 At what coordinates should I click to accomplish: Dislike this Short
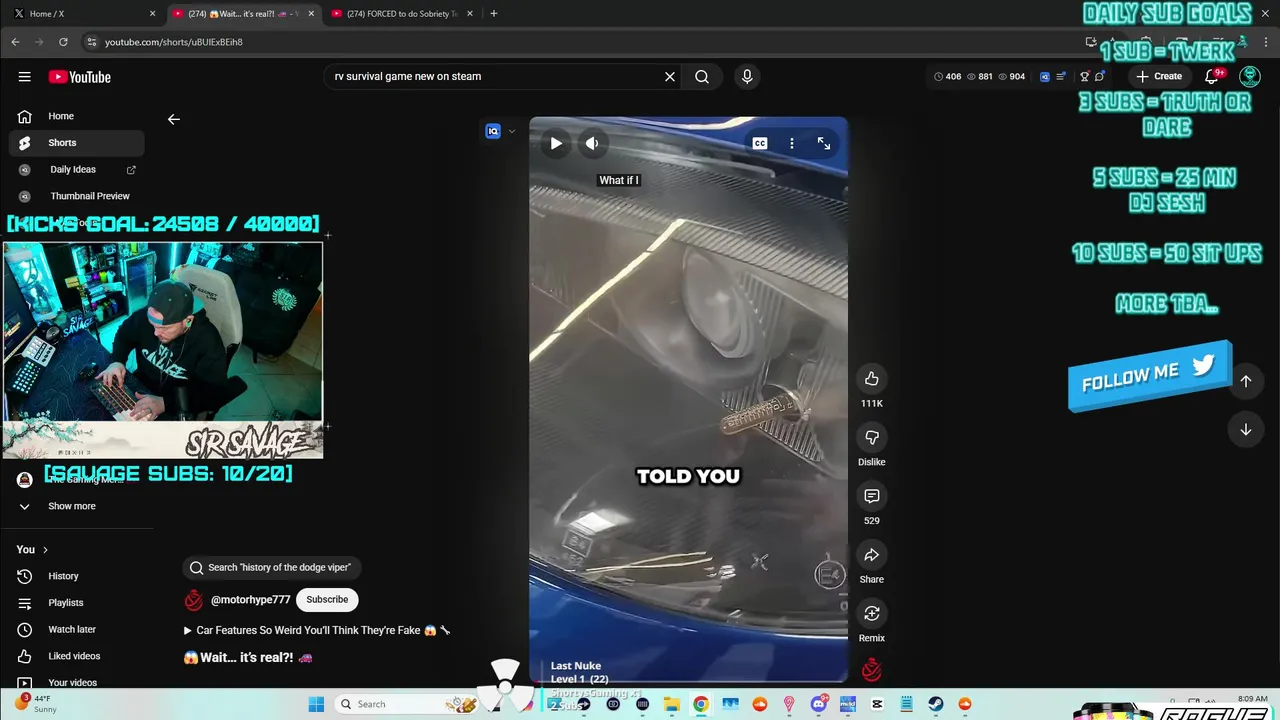point(872,437)
